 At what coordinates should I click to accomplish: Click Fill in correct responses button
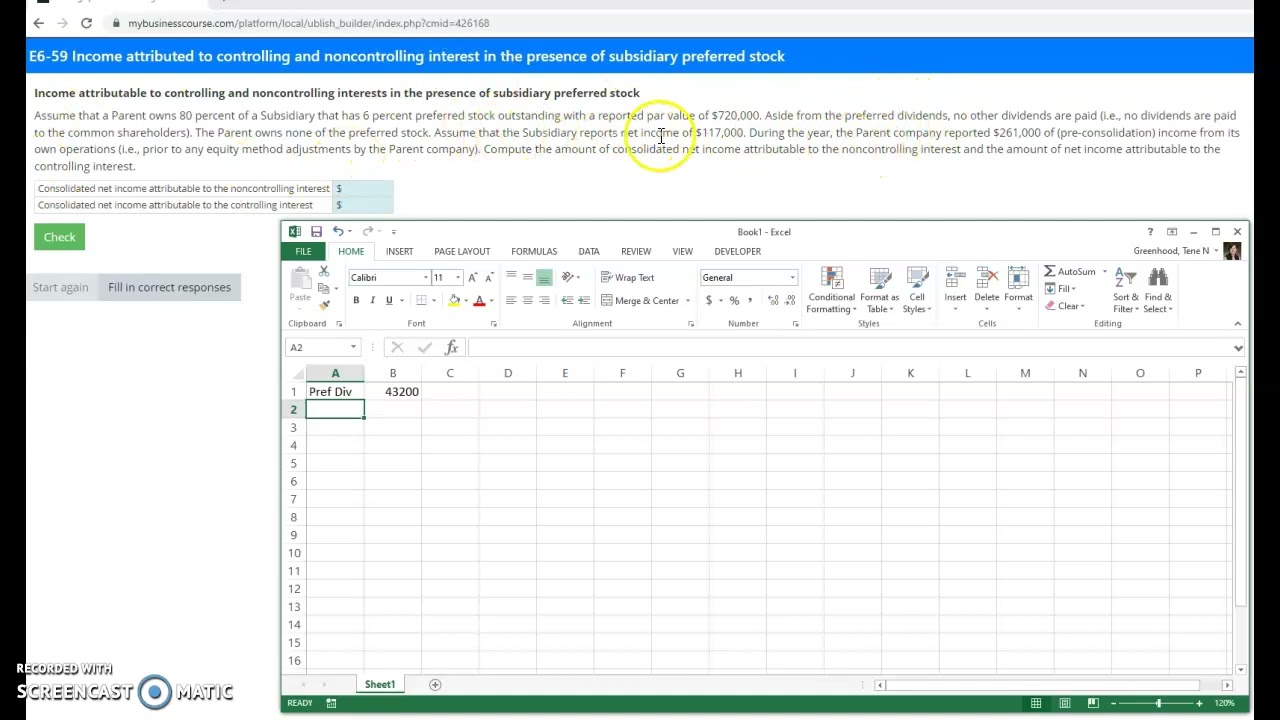[169, 287]
